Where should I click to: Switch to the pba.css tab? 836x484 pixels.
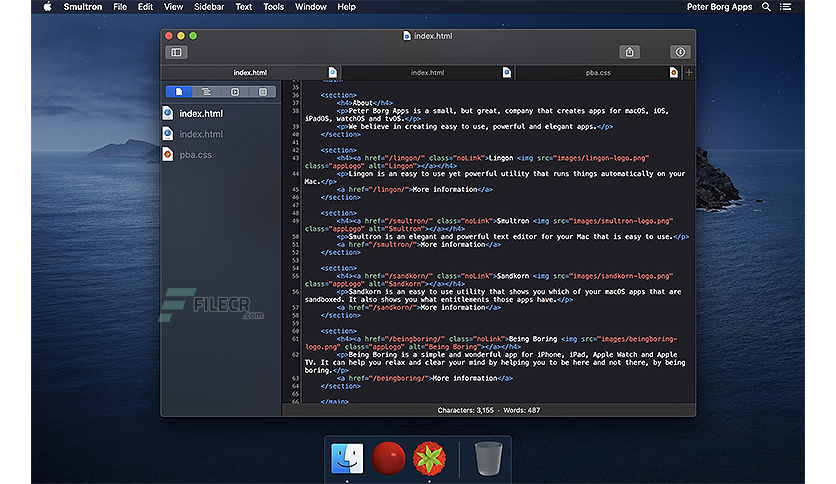[598, 72]
